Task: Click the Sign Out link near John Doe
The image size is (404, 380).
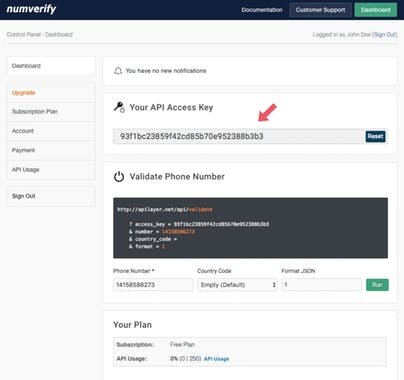Action: pyautogui.click(x=385, y=34)
